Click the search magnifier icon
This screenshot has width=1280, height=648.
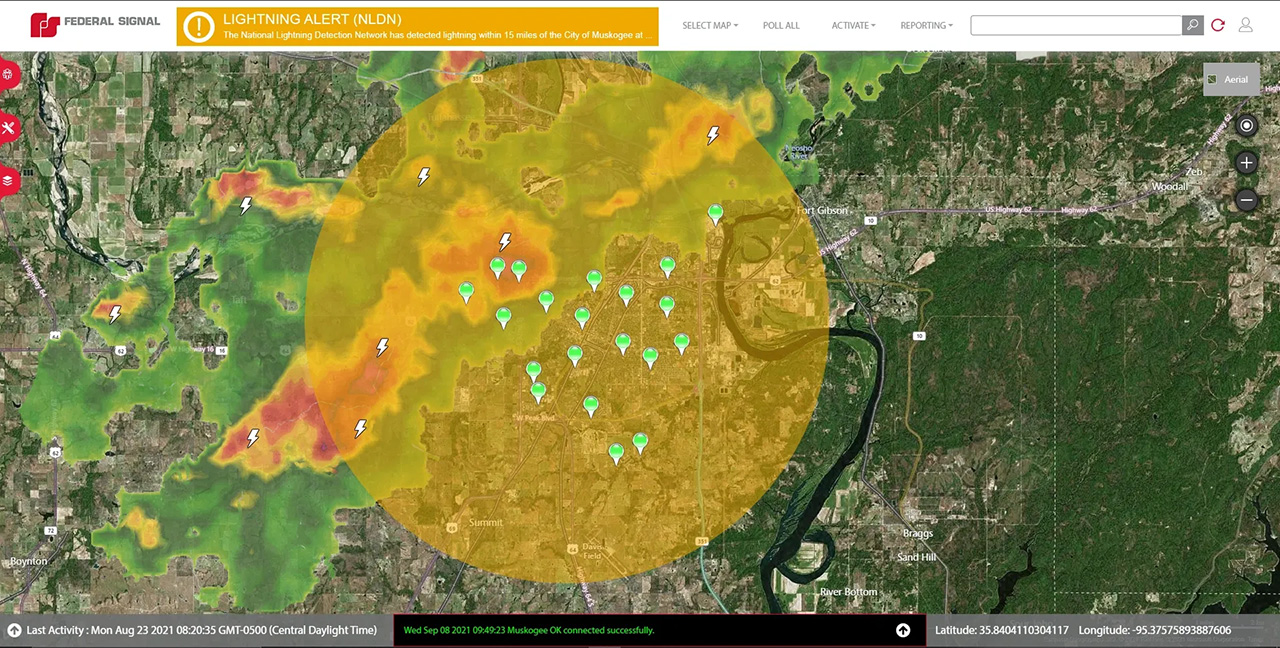(1192, 25)
